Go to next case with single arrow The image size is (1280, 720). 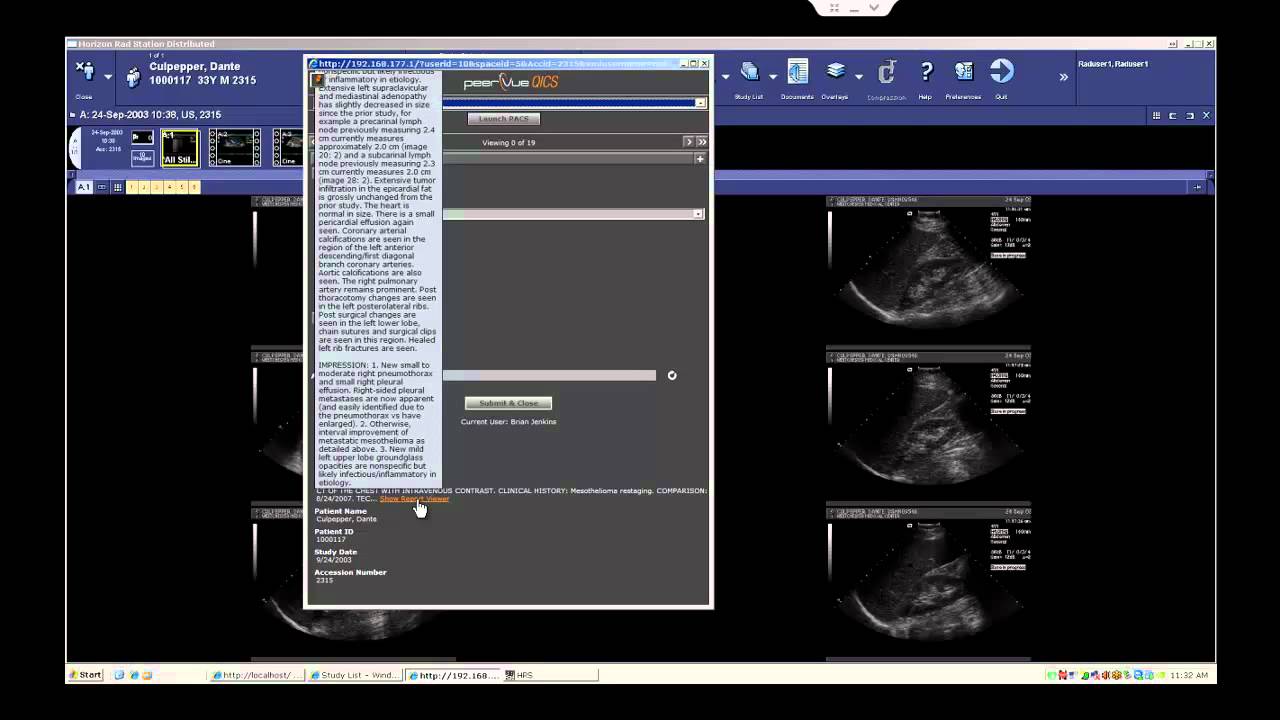coord(688,142)
